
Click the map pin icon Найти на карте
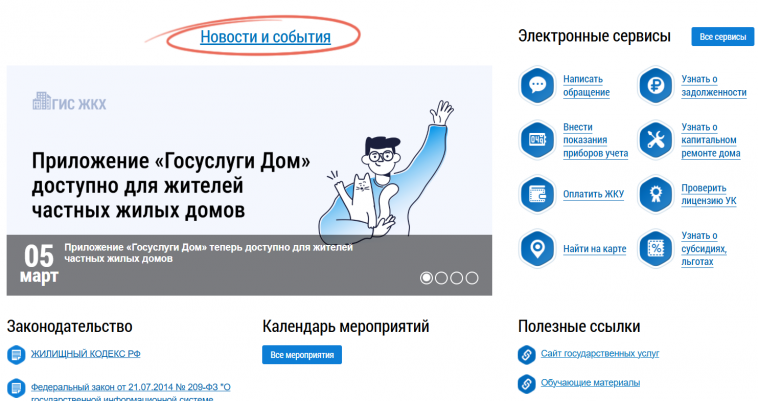point(538,248)
